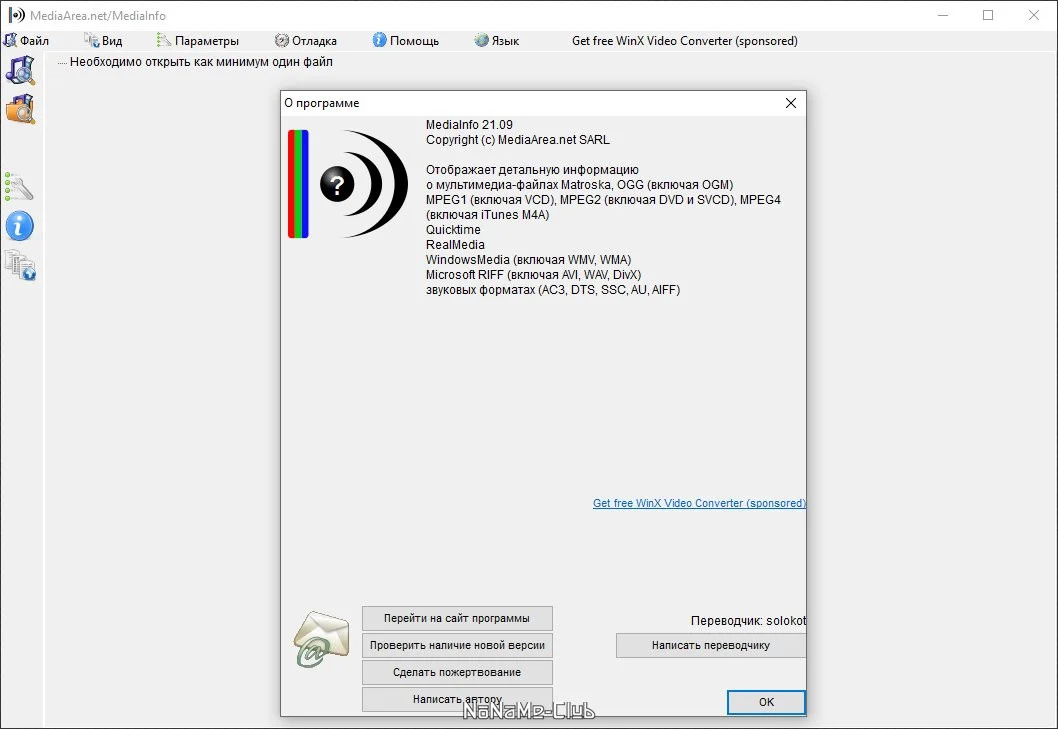Click the open folder icon in sidebar
This screenshot has height=729, width=1058.
21,109
